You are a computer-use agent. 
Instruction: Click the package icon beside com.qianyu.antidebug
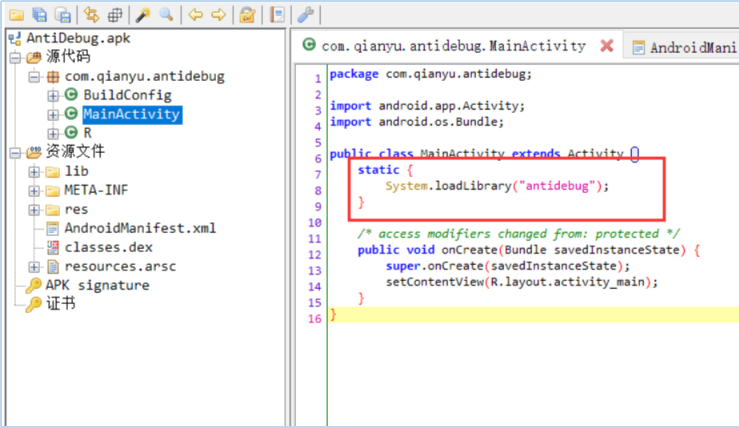click(53, 76)
